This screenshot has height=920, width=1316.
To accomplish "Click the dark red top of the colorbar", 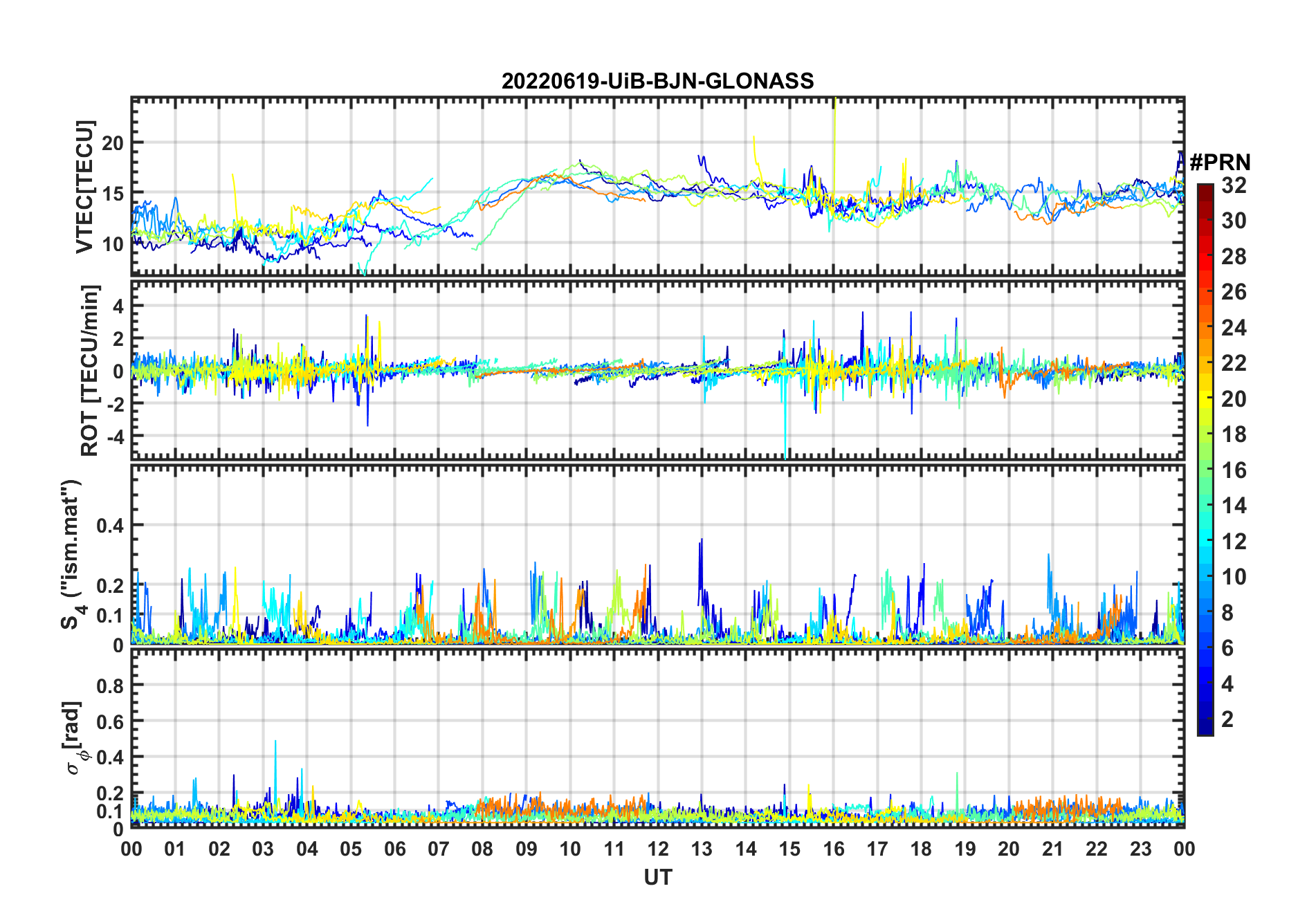I will pyautogui.click(x=1205, y=189).
